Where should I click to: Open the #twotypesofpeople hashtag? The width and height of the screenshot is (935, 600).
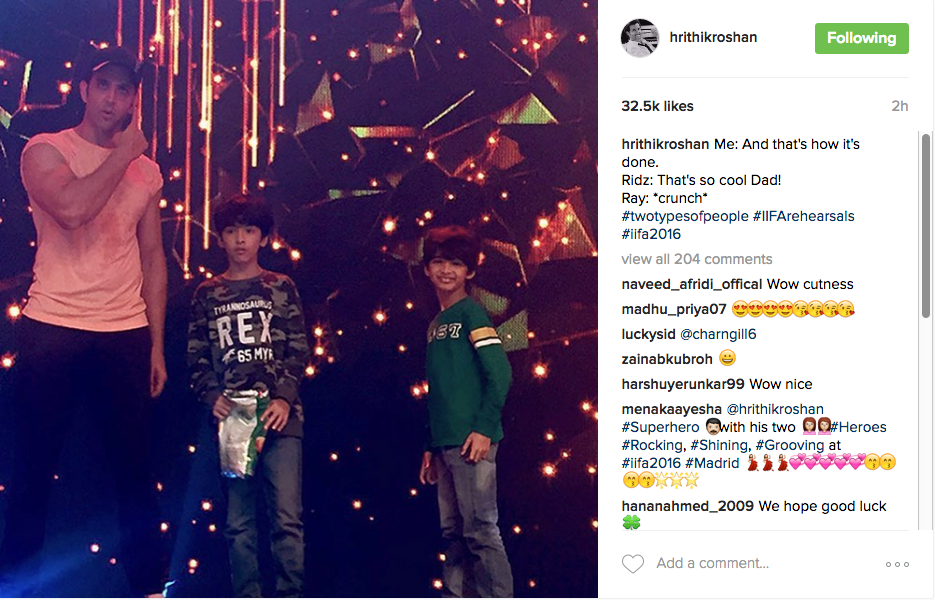point(685,216)
